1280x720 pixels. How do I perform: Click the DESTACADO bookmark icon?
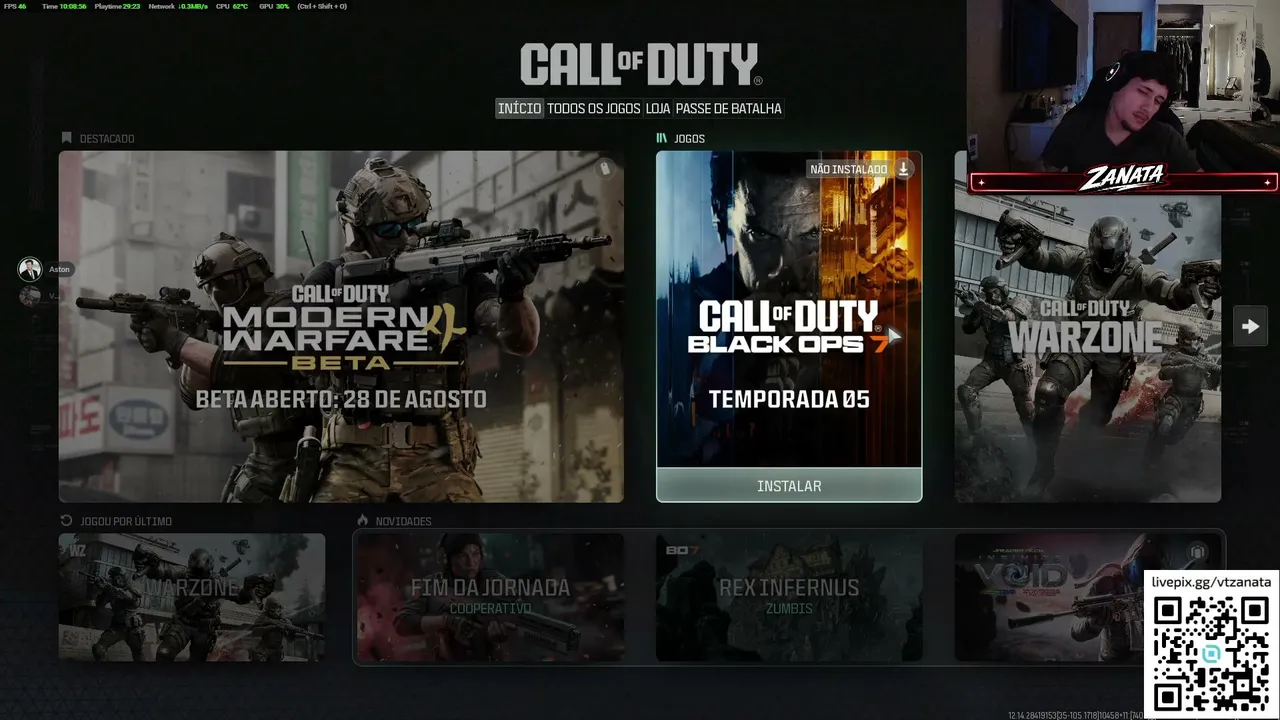coord(67,138)
